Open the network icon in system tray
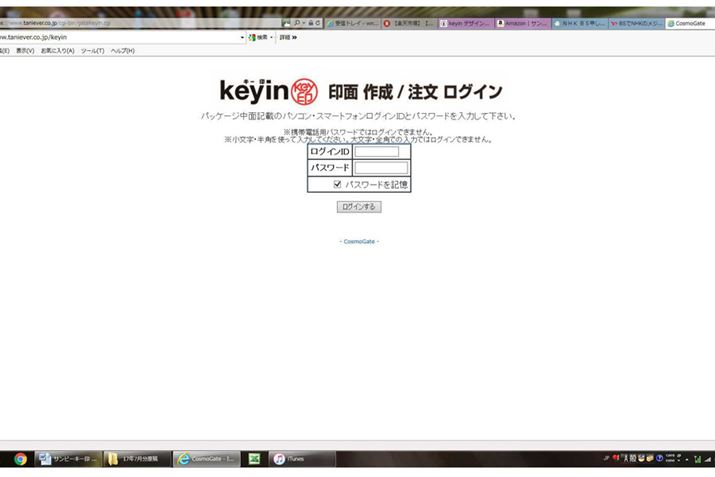Screen dimensions: 715x477 708,459
